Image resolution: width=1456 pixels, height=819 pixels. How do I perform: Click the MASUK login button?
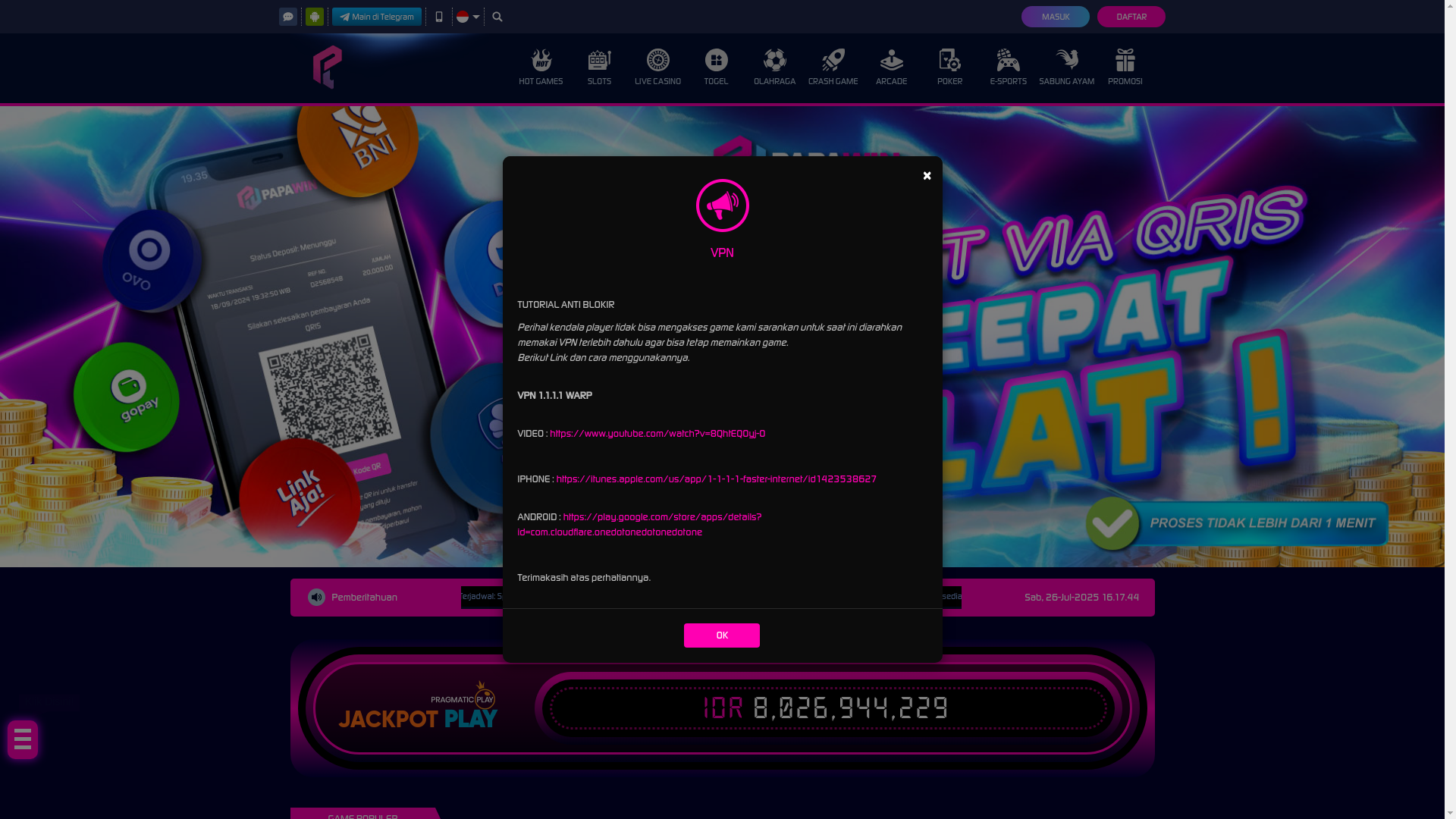[1056, 17]
